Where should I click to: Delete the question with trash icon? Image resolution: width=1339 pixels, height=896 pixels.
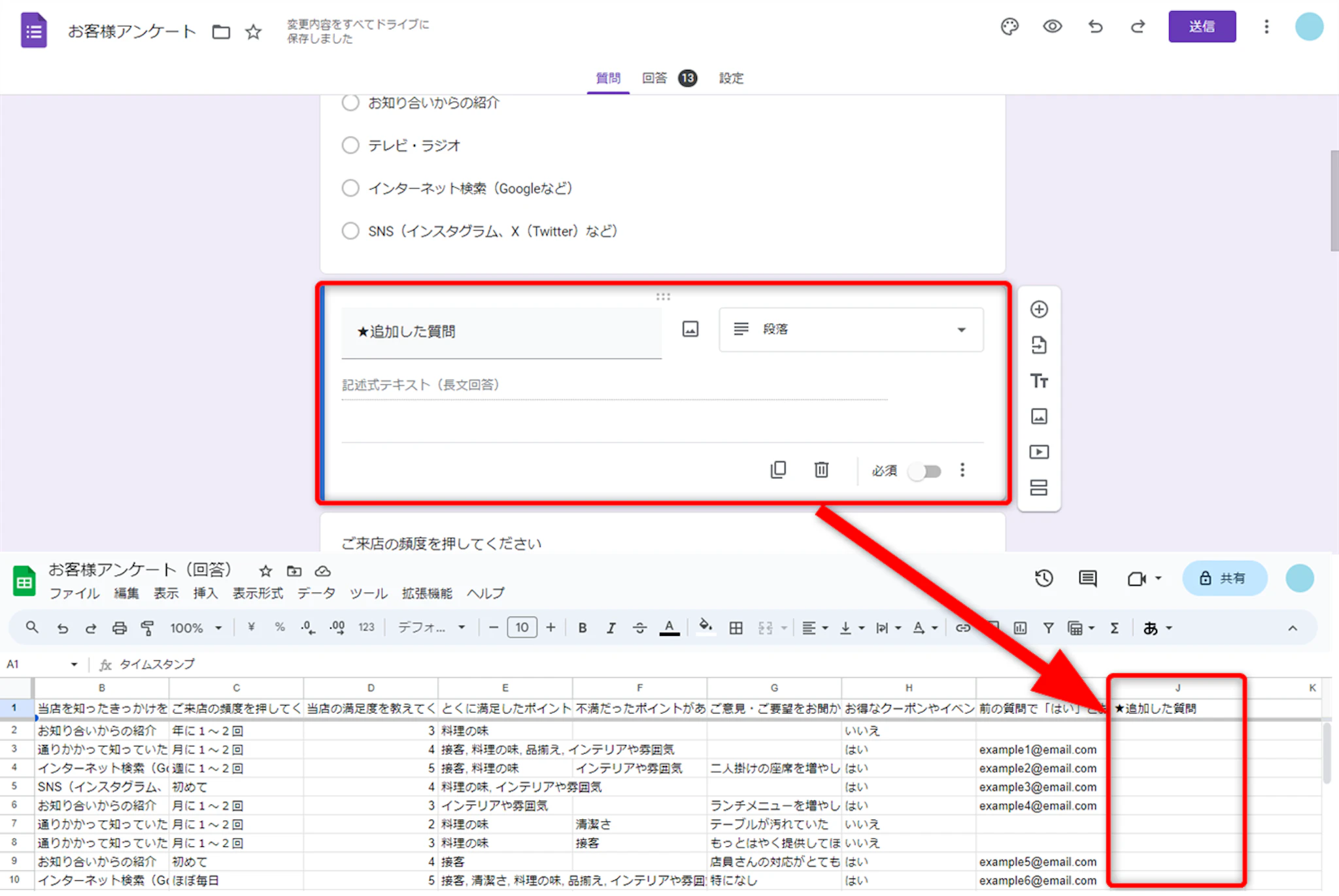[x=821, y=470]
